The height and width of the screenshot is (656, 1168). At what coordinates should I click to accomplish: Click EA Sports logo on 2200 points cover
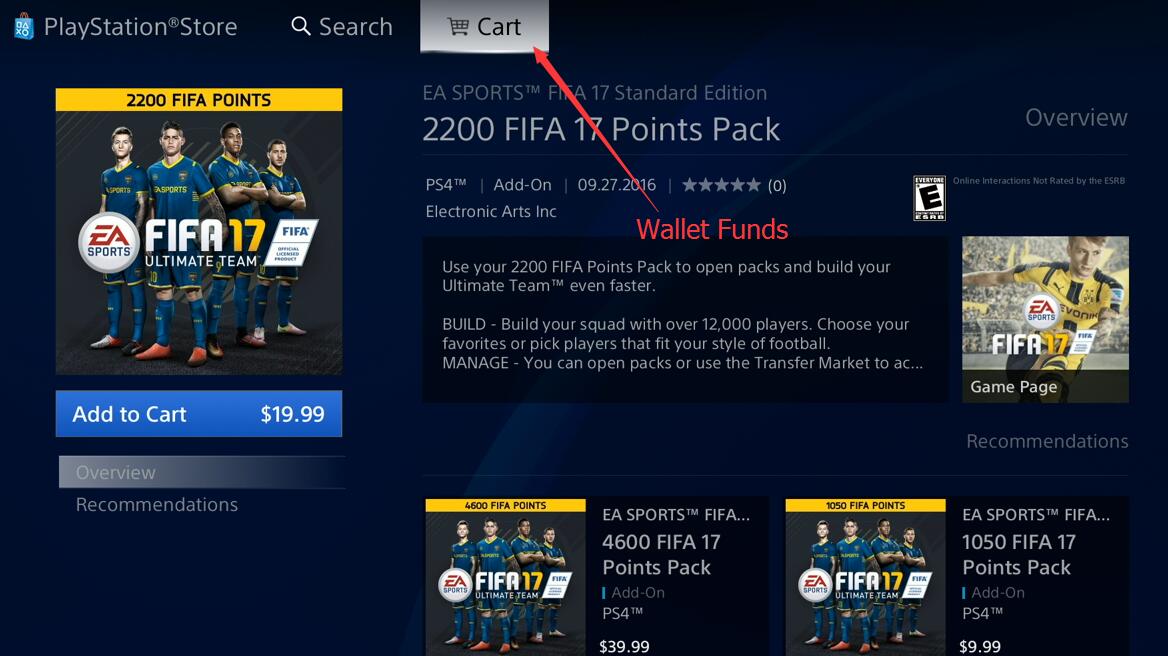tap(110, 243)
